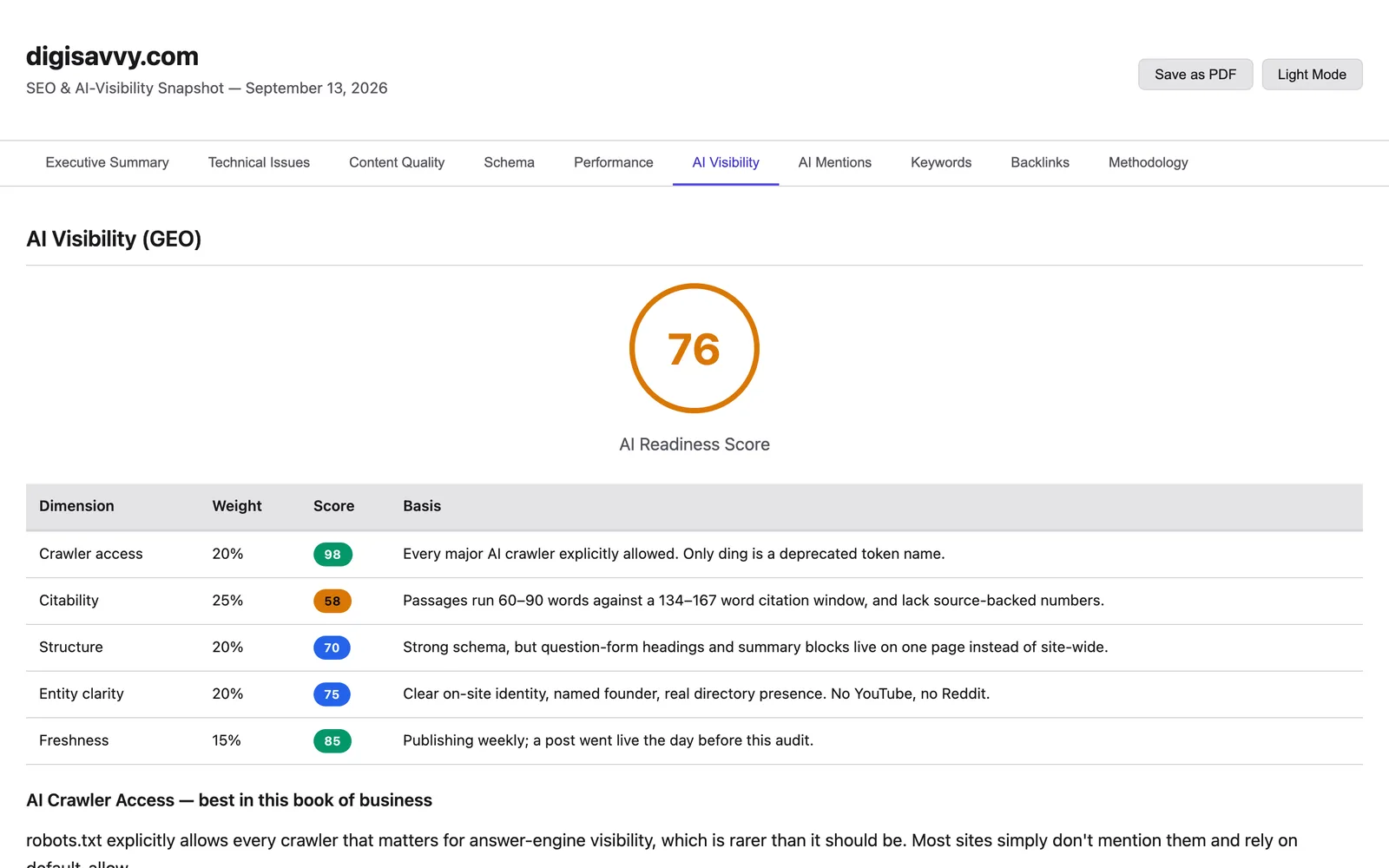Click the Basis column header
Screen dimensions: 1389x868
pos(422,506)
